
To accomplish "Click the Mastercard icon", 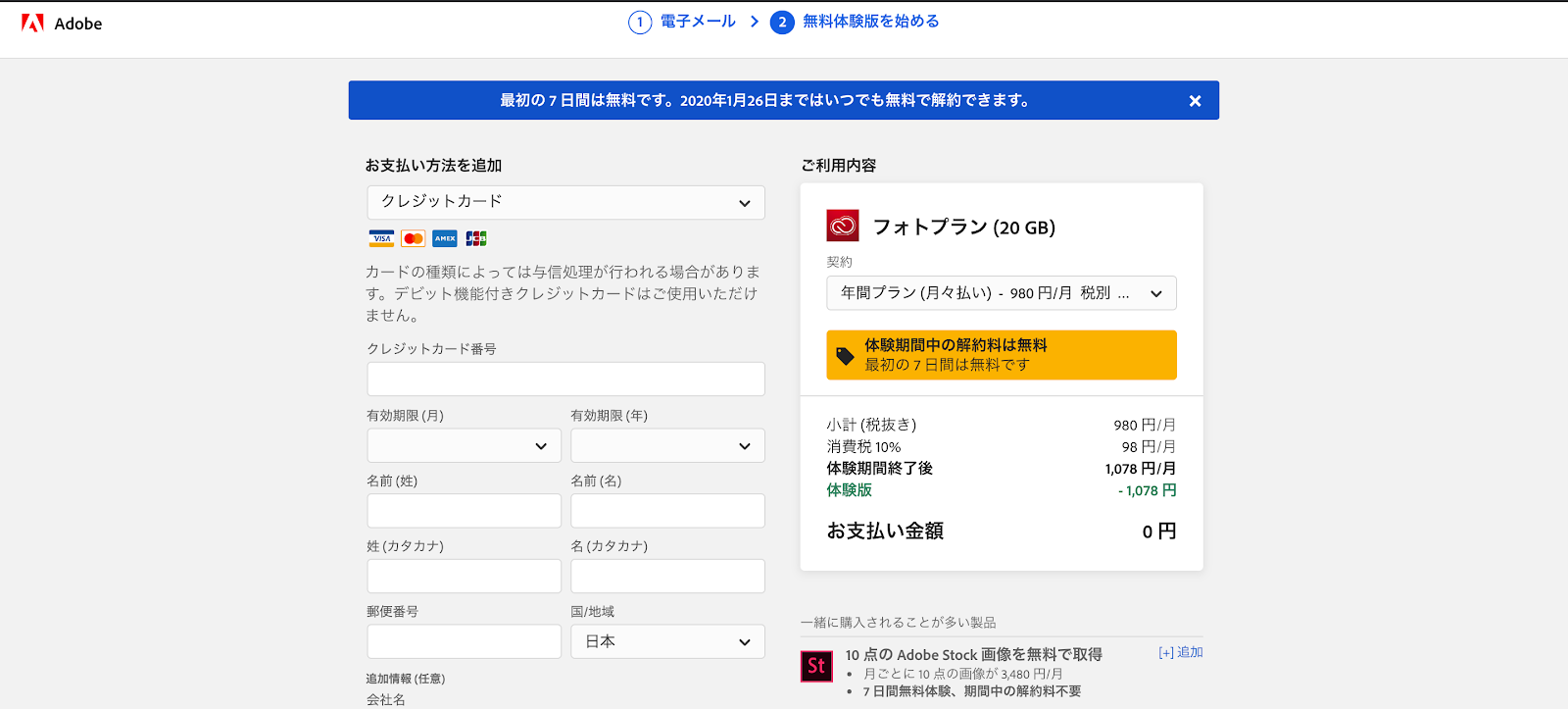I will coord(414,238).
